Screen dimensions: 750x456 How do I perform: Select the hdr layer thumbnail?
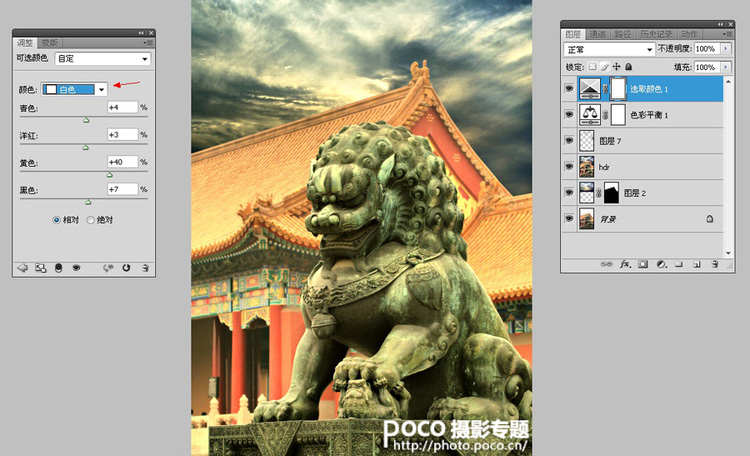586,167
